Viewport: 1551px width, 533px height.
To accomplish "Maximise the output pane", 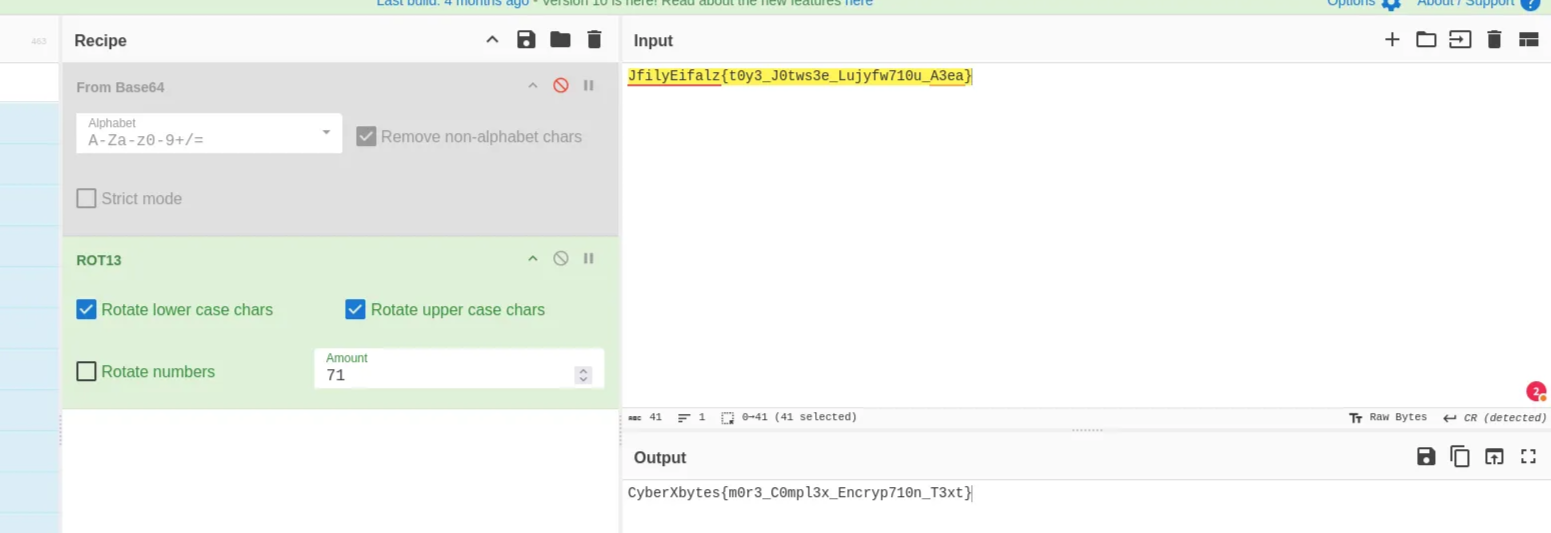I will pyautogui.click(x=1528, y=457).
